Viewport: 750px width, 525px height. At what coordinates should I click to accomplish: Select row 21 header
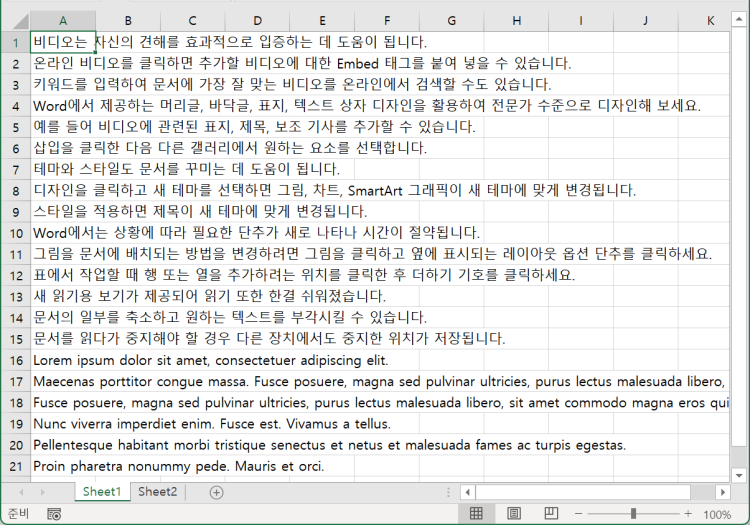[x=16, y=466]
